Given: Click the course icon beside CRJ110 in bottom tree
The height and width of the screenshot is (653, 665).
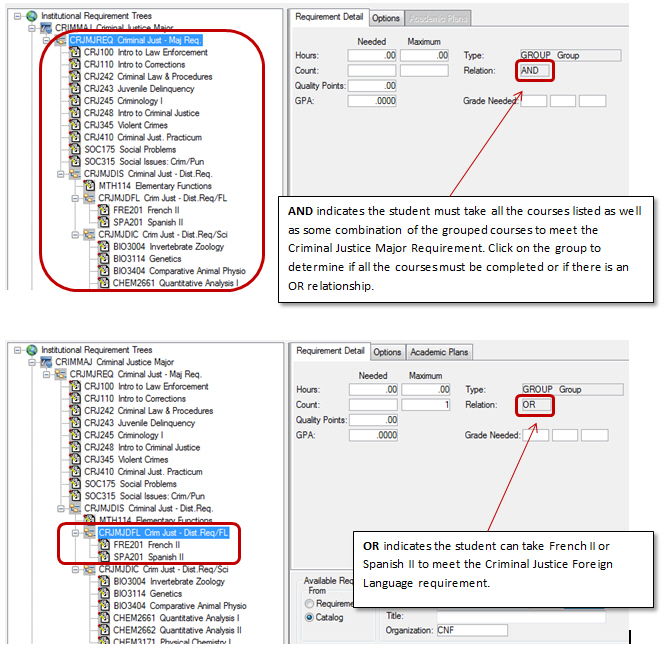Looking at the screenshot, I should [75, 399].
